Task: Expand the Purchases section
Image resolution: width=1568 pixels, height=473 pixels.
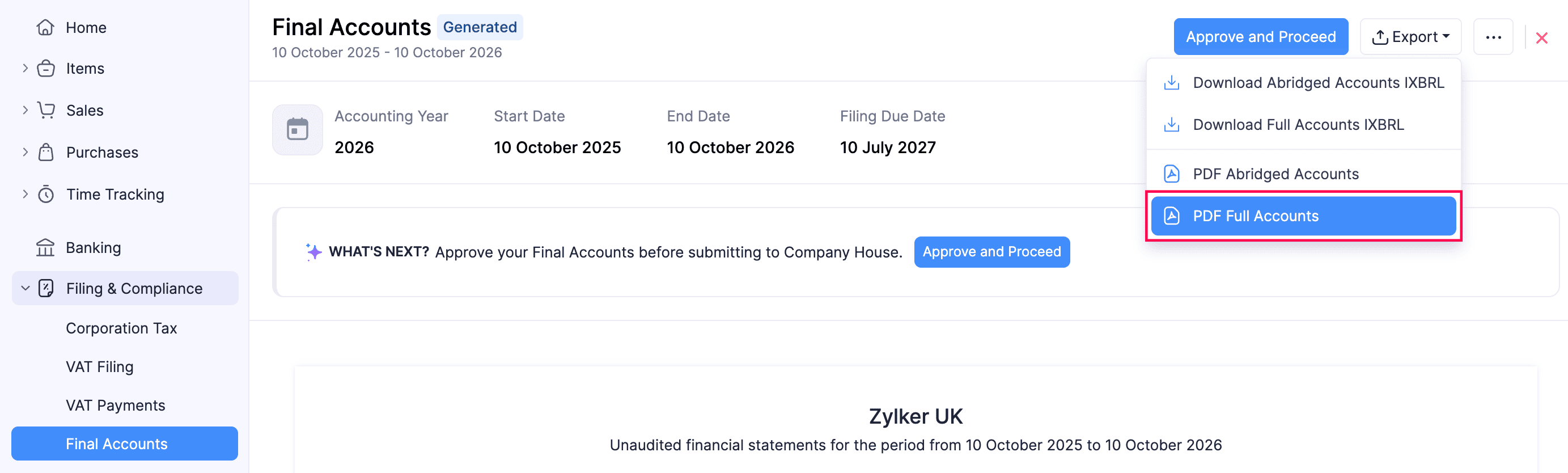Action: point(24,152)
